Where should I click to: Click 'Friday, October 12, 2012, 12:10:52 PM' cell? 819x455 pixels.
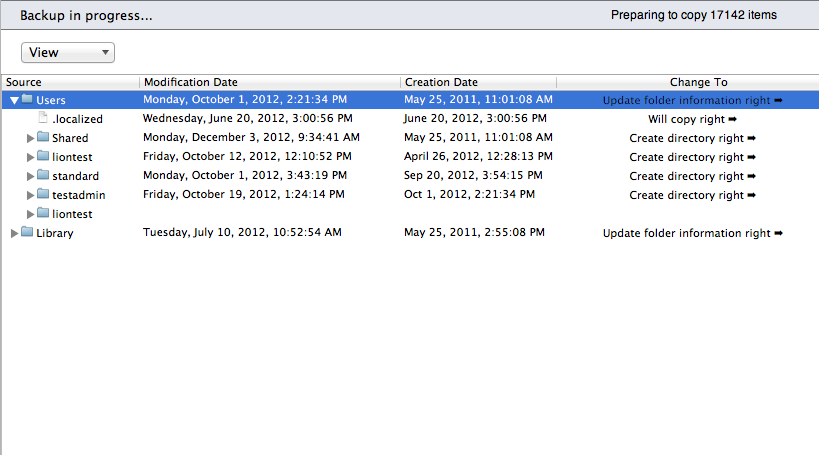tap(247, 156)
